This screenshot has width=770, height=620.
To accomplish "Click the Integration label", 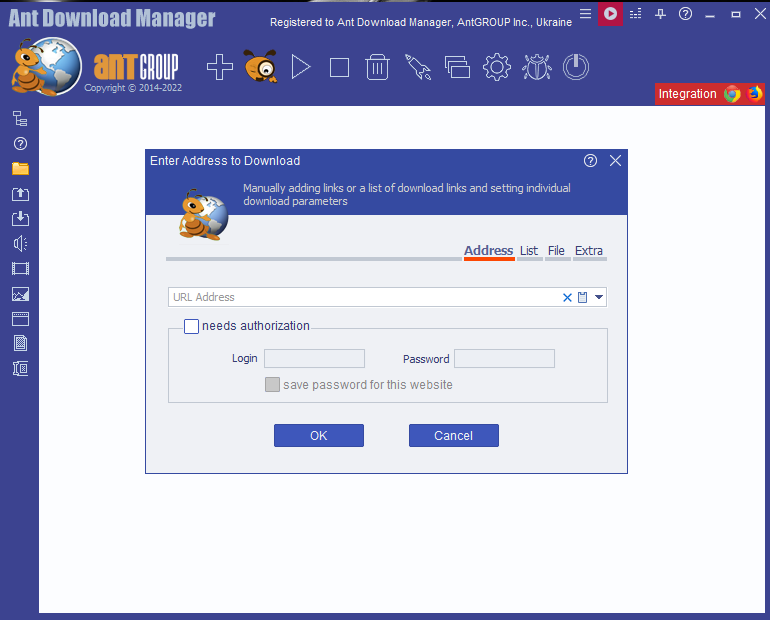I will (x=687, y=94).
